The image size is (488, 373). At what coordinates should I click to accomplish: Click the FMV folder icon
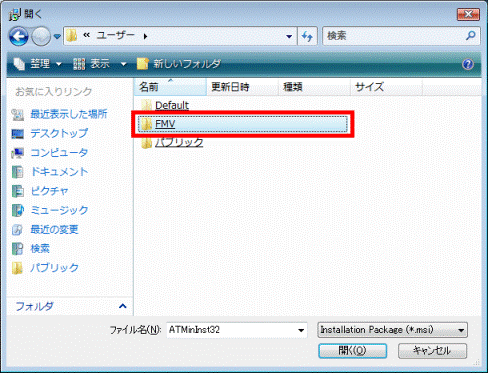point(146,124)
